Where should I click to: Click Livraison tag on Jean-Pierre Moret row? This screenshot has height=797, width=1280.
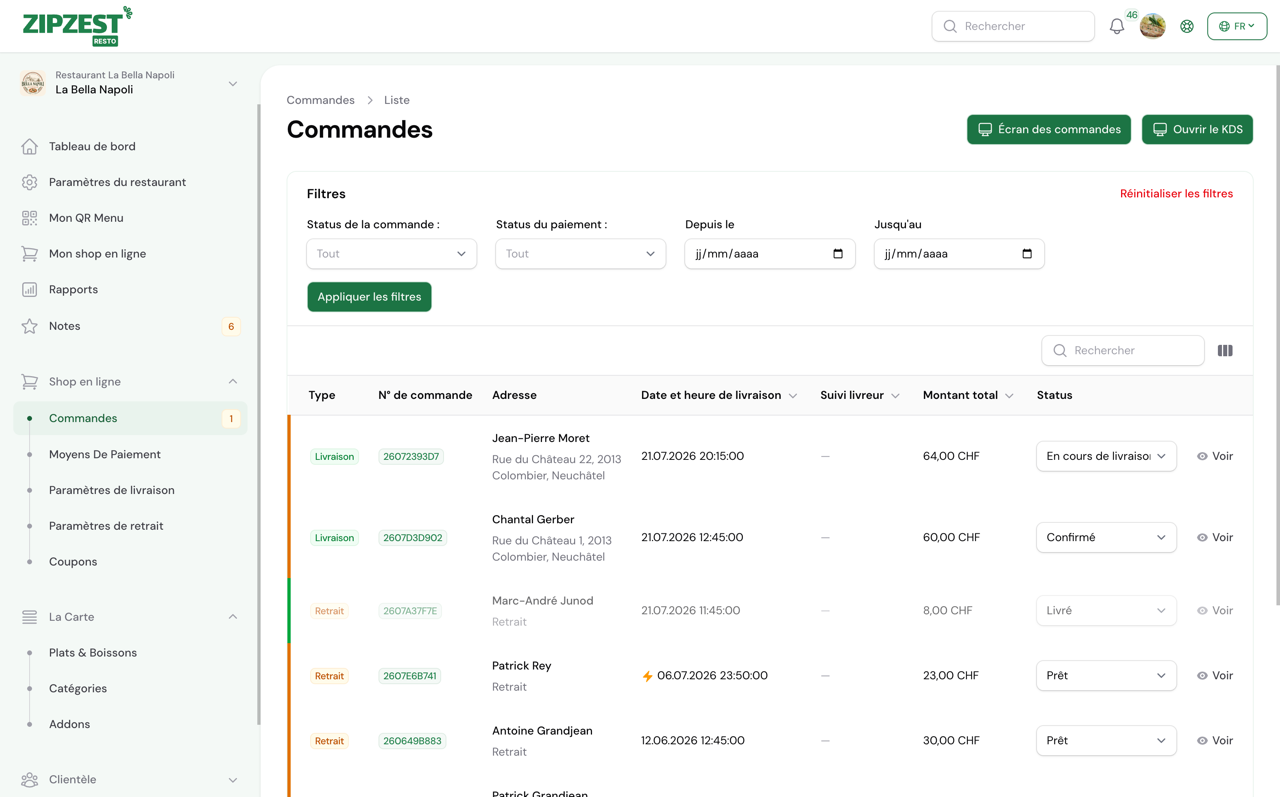334,457
